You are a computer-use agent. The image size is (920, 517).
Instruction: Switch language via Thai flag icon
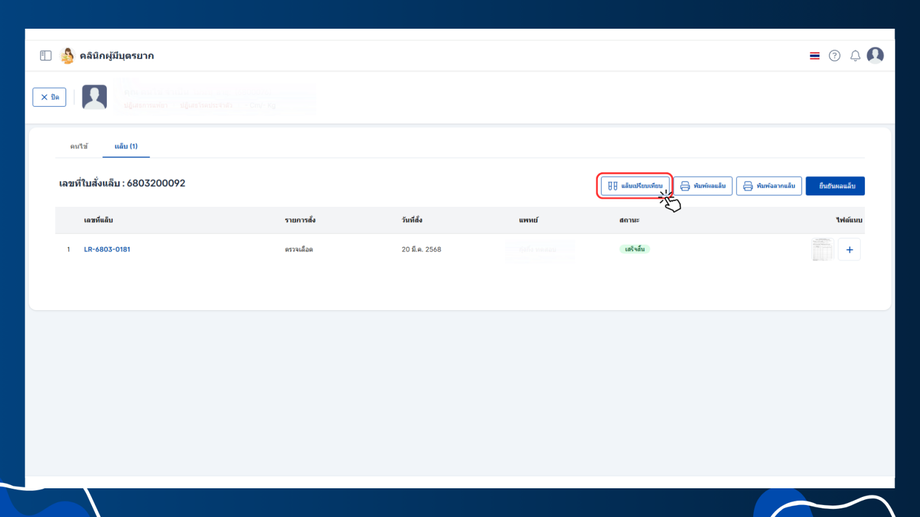(x=814, y=56)
